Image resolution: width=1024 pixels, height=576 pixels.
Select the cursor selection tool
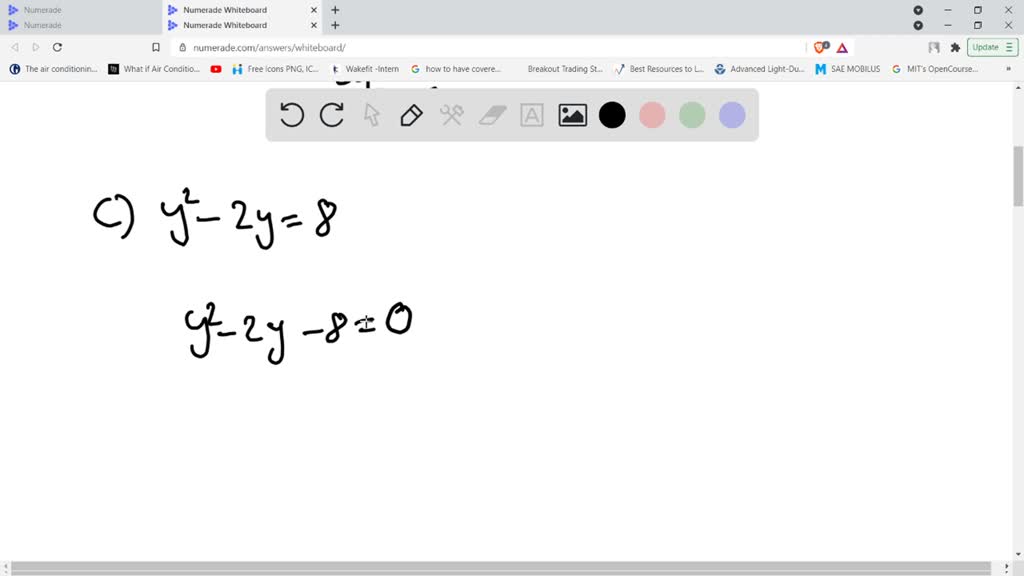(x=371, y=115)
